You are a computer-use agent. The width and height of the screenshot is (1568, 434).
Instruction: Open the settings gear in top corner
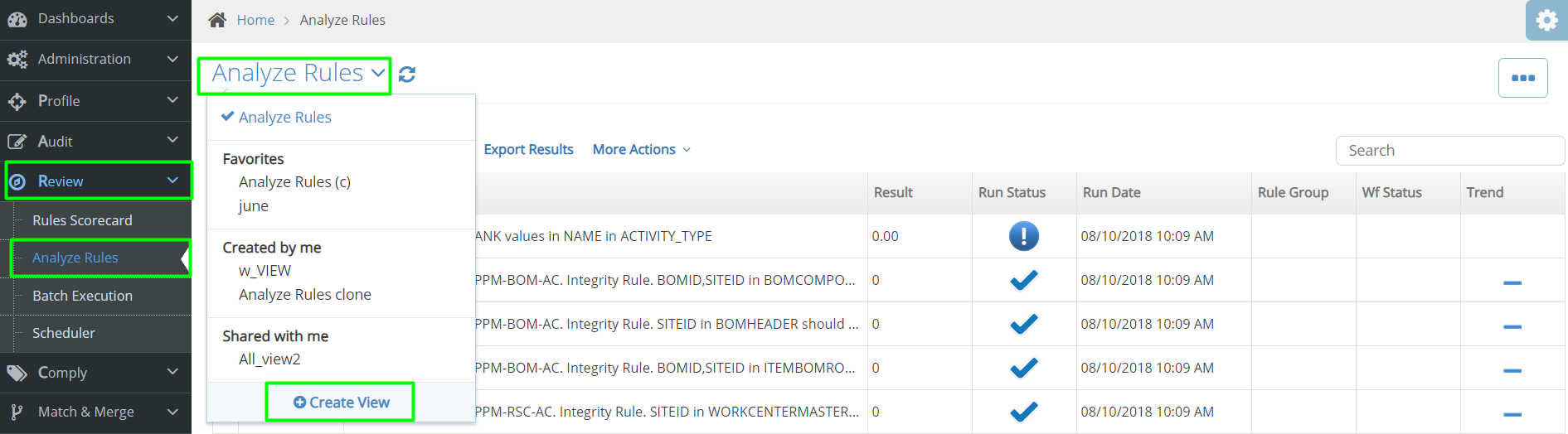(1546, 20)
